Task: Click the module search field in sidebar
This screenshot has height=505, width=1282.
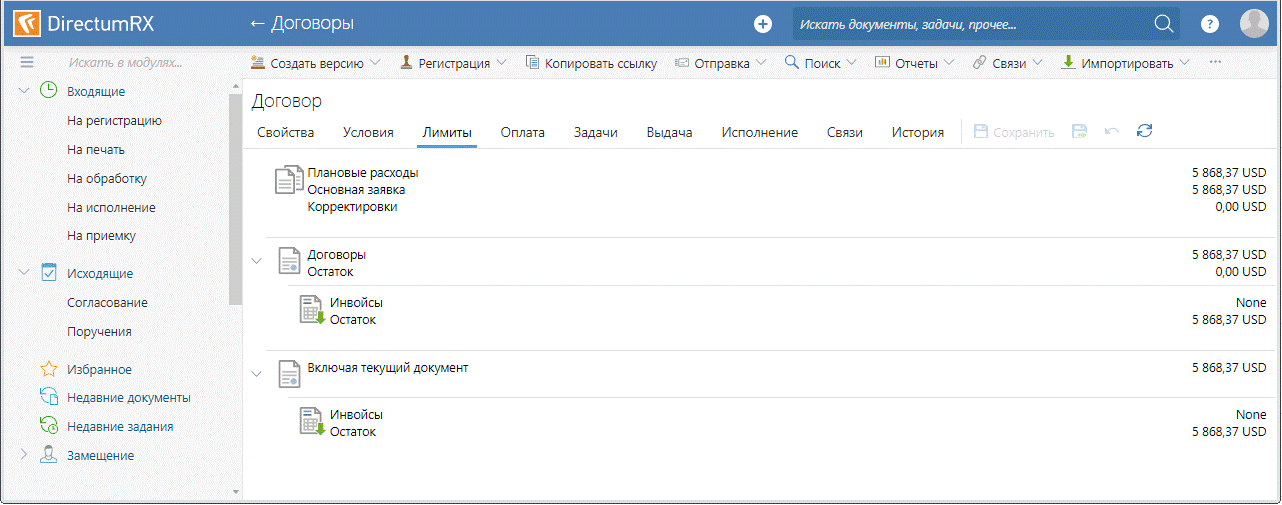Action: [x=125, y=62]
